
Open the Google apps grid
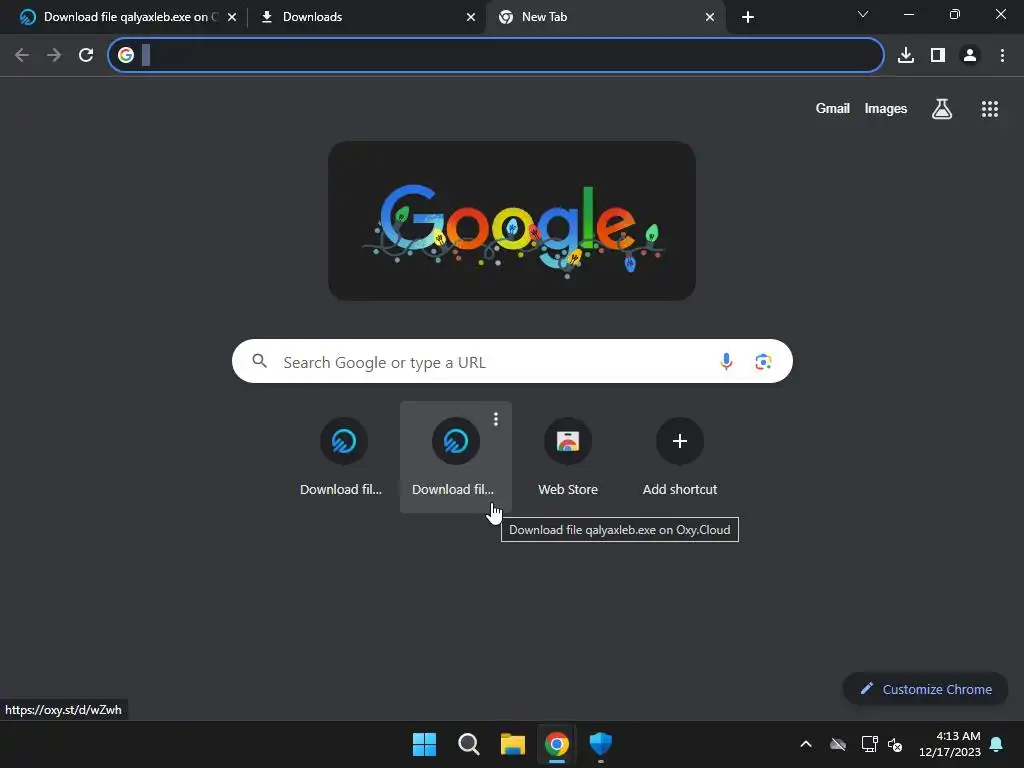[990, 109]
